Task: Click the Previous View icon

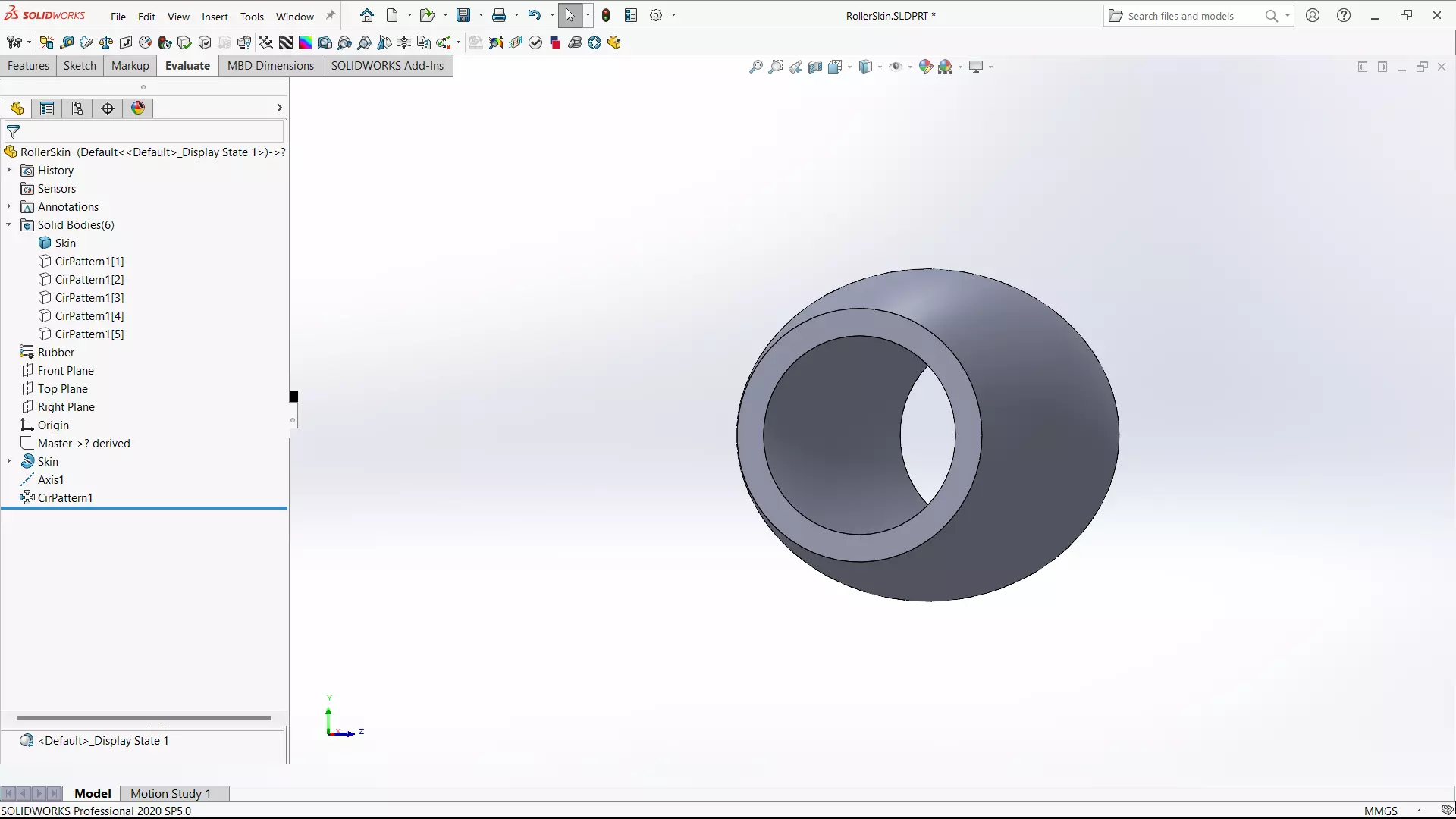Action: coord(795,67)
